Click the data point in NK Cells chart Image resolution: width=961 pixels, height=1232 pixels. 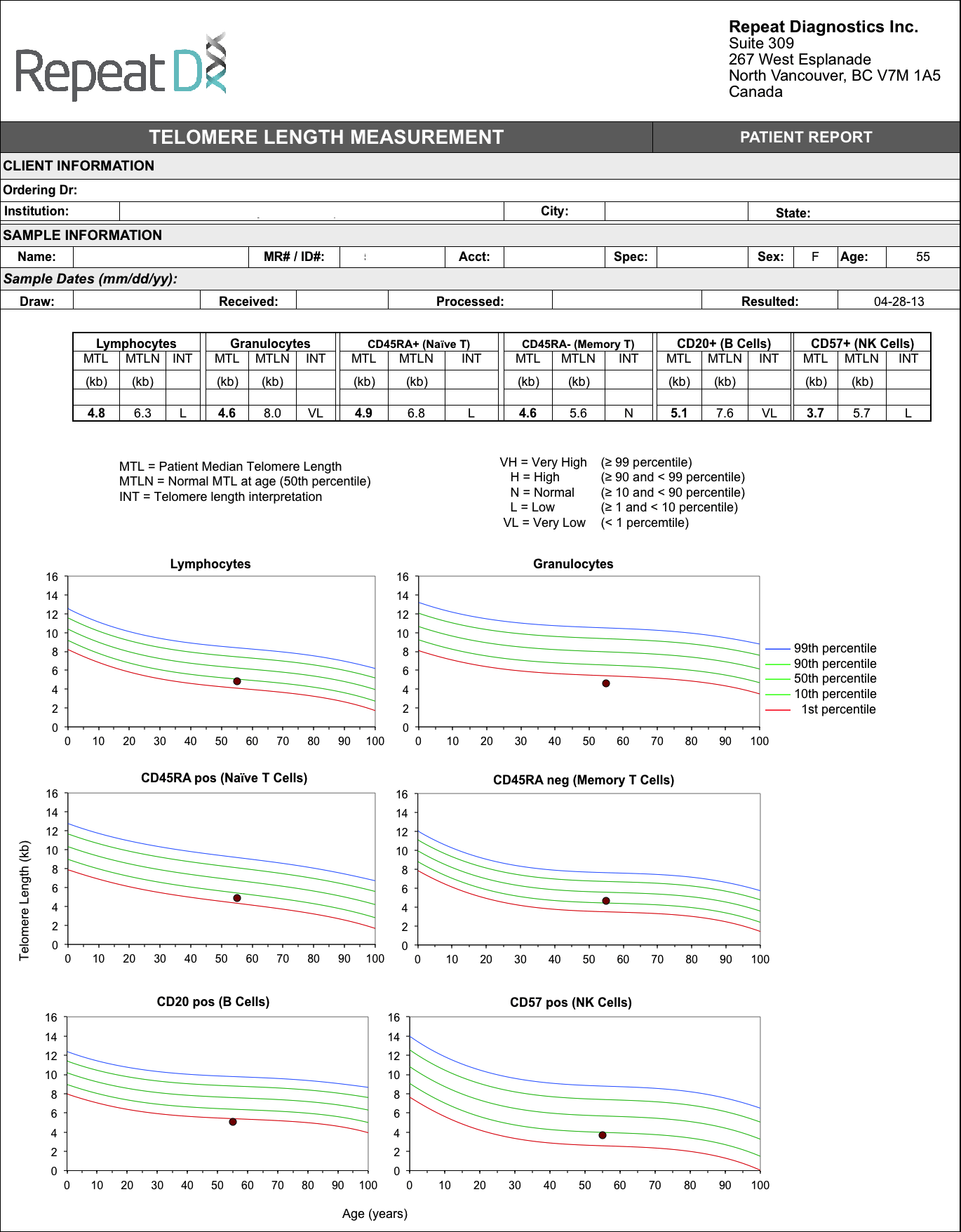603,1135
